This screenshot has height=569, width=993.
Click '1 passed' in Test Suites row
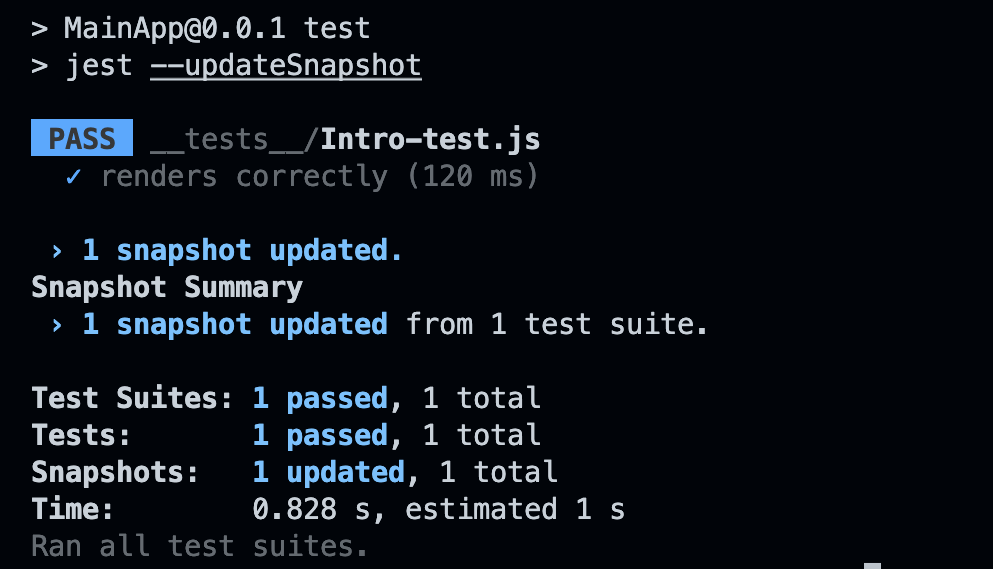tap(320, 399)
